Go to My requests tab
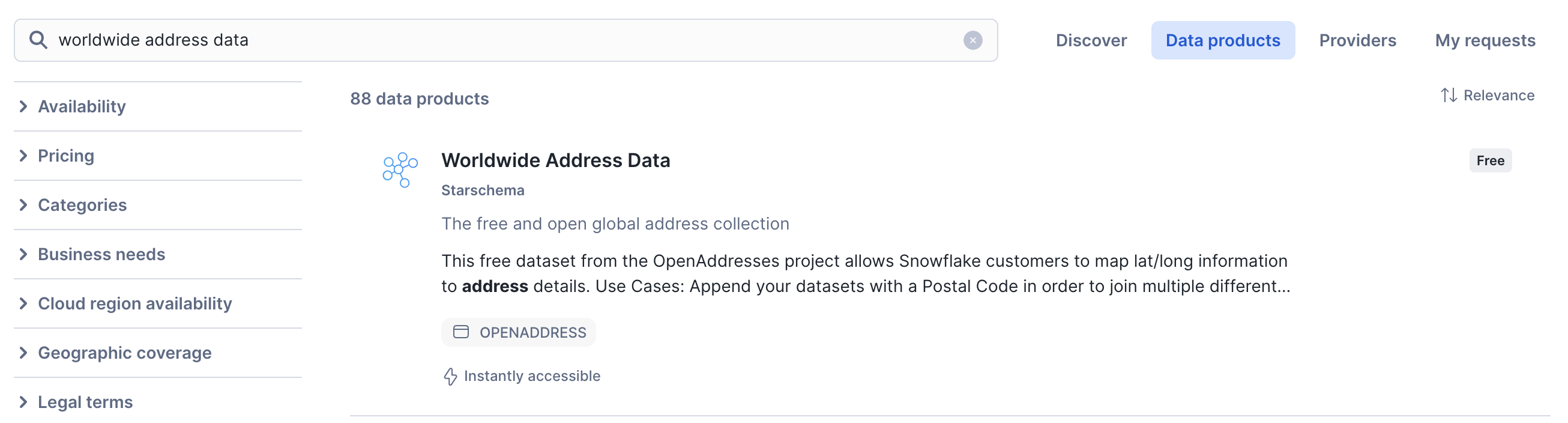This screenshot has height=423, width=1568. point(1485,40)
